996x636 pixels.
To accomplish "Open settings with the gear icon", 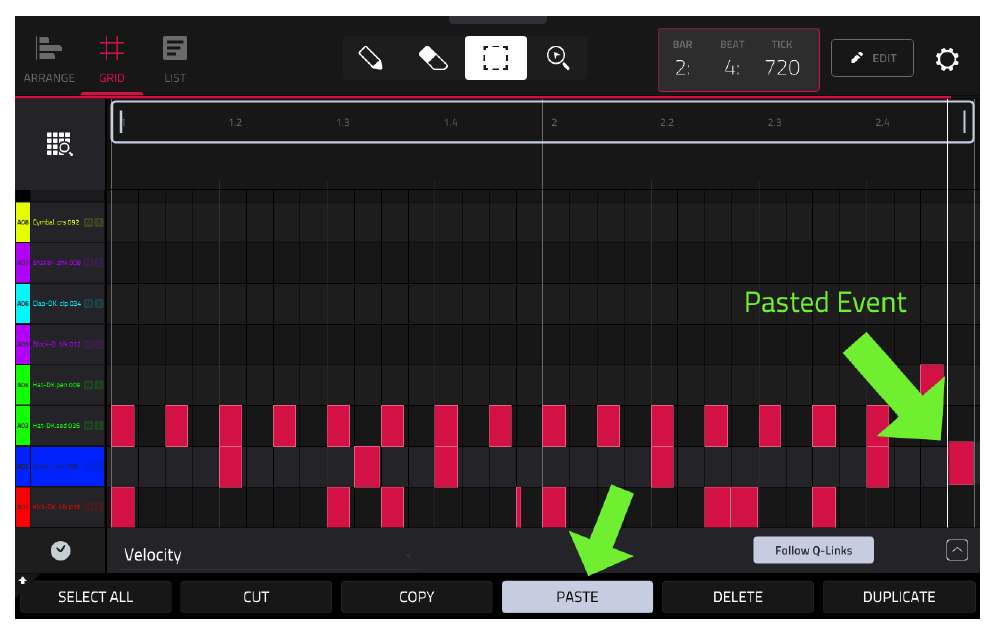I will pos(946,59).
